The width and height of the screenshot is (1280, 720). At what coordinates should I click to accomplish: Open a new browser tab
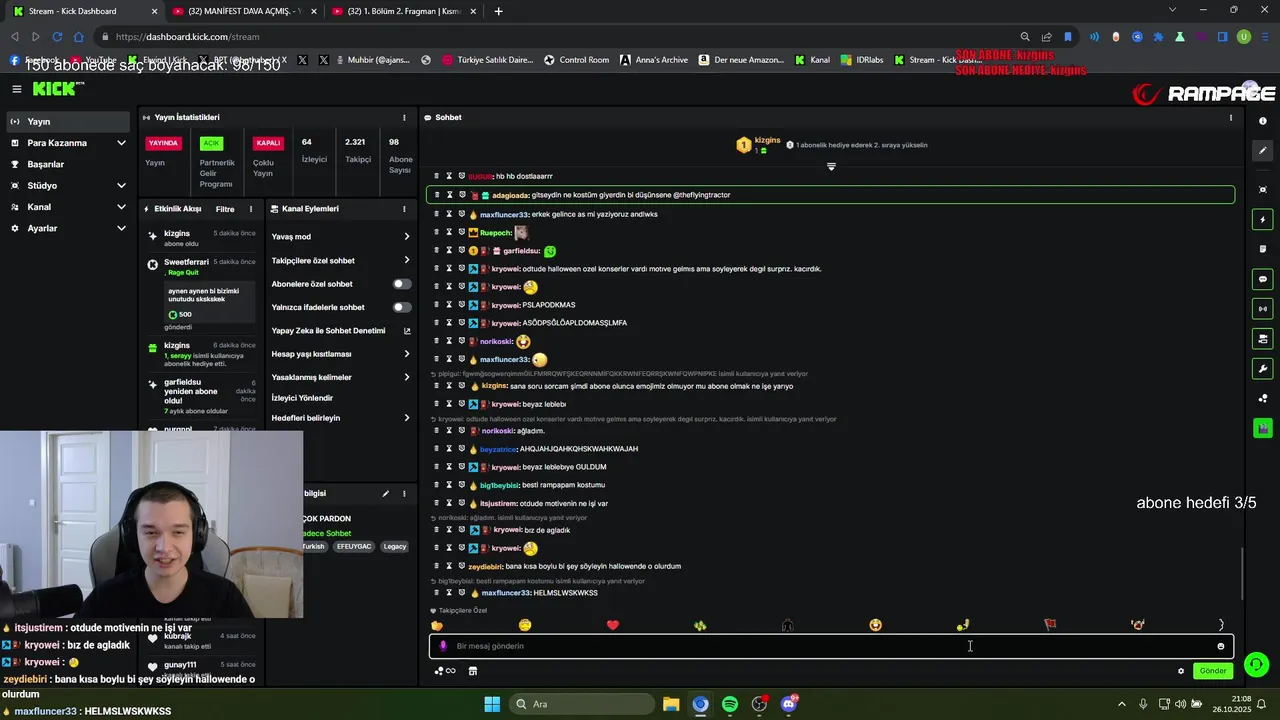tap(498, 11)
